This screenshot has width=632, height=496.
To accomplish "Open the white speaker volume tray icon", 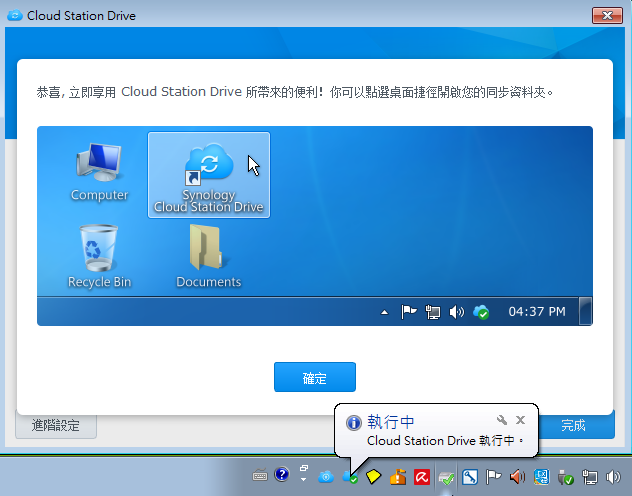I will [x=613, y=477].
